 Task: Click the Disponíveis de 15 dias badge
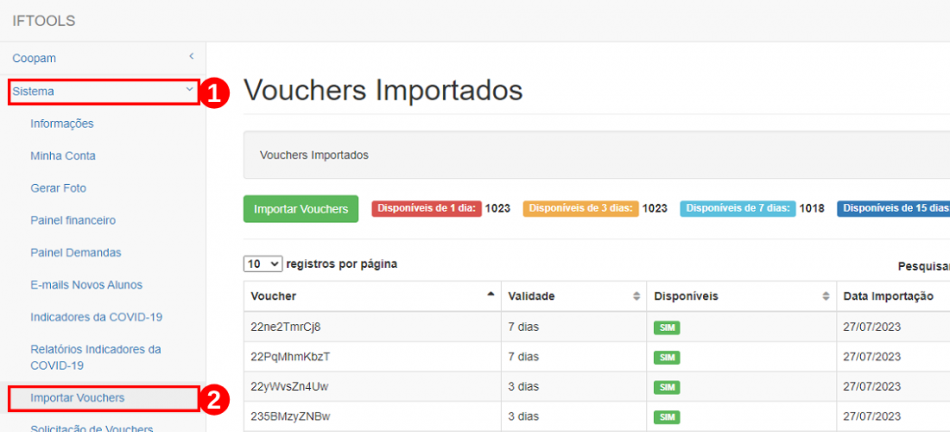894,208
